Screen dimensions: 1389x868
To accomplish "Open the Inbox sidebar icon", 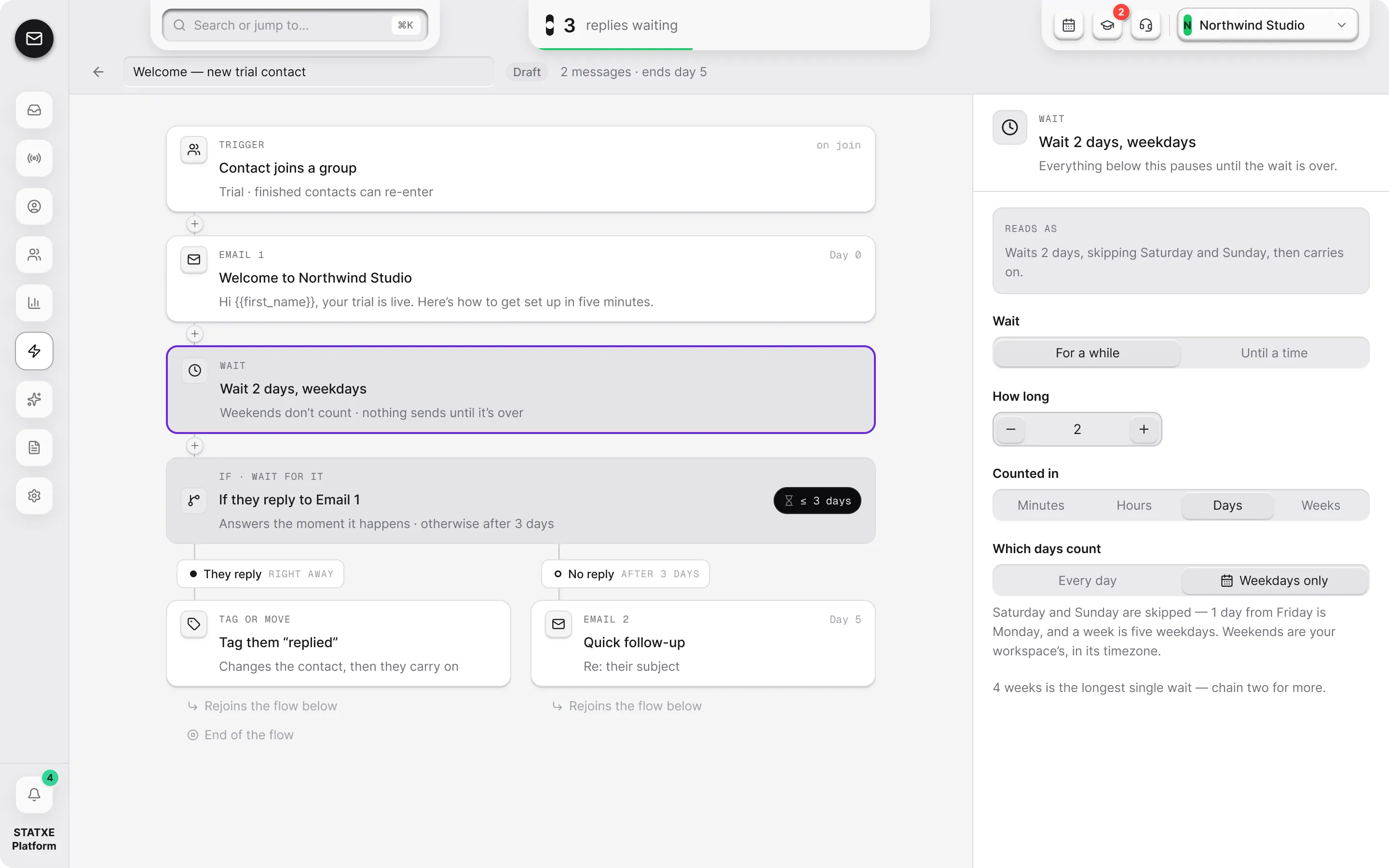I will pyautogui.click(x=34, y=109).
